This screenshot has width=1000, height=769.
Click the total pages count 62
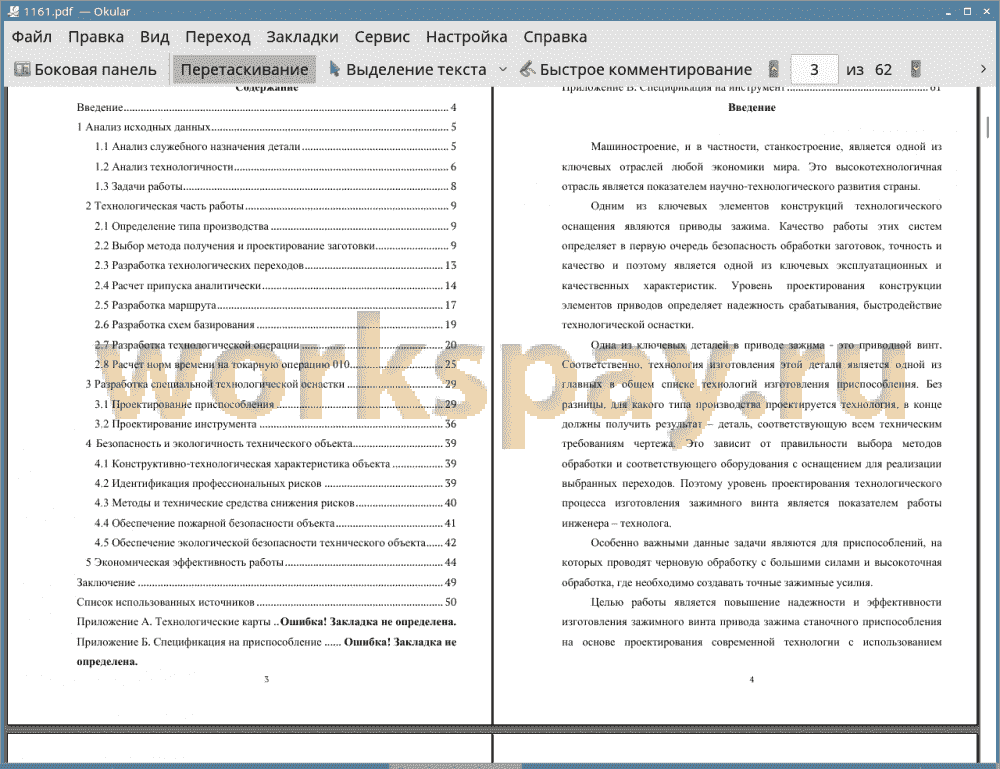click(x=883, y=70)
